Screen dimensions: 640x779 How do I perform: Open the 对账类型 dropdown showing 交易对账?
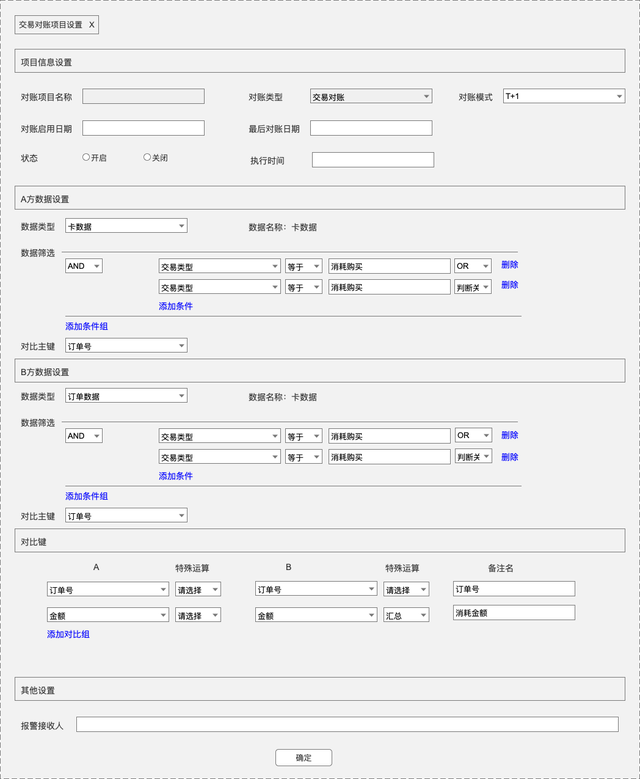(x=371, y=96)
